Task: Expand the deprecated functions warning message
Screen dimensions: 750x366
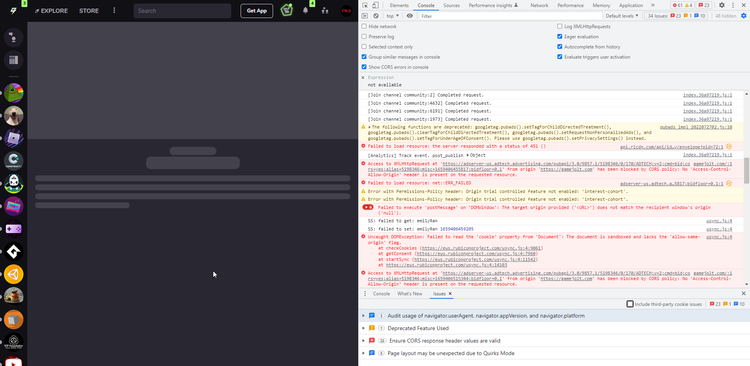Action: [369, 127]
